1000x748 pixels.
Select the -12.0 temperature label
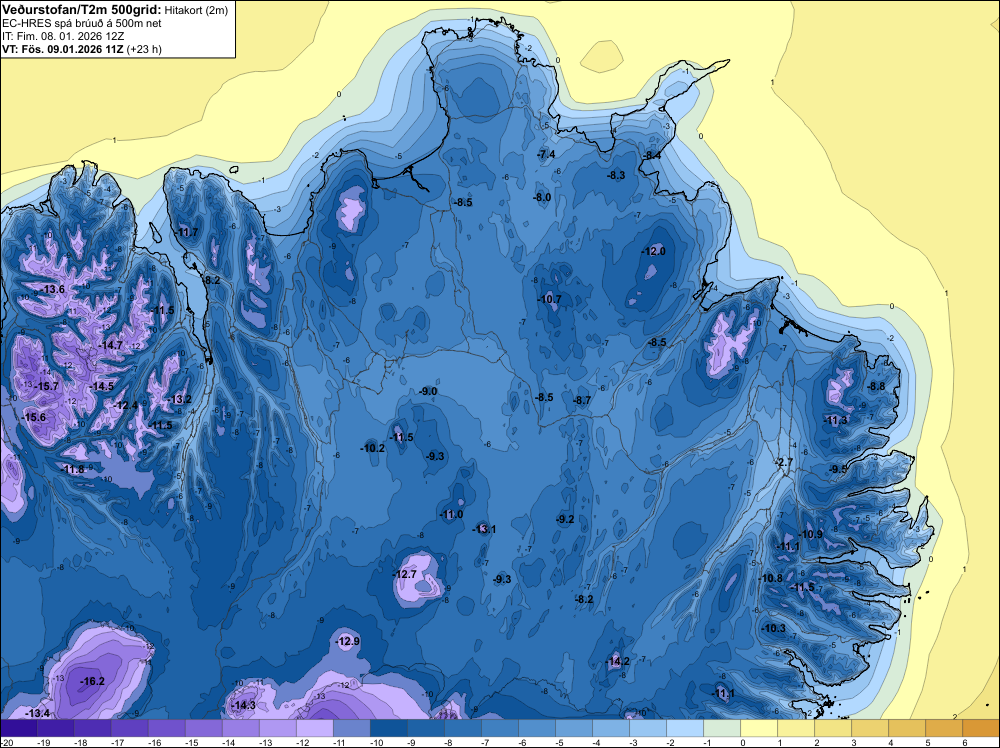pos(654,251)
